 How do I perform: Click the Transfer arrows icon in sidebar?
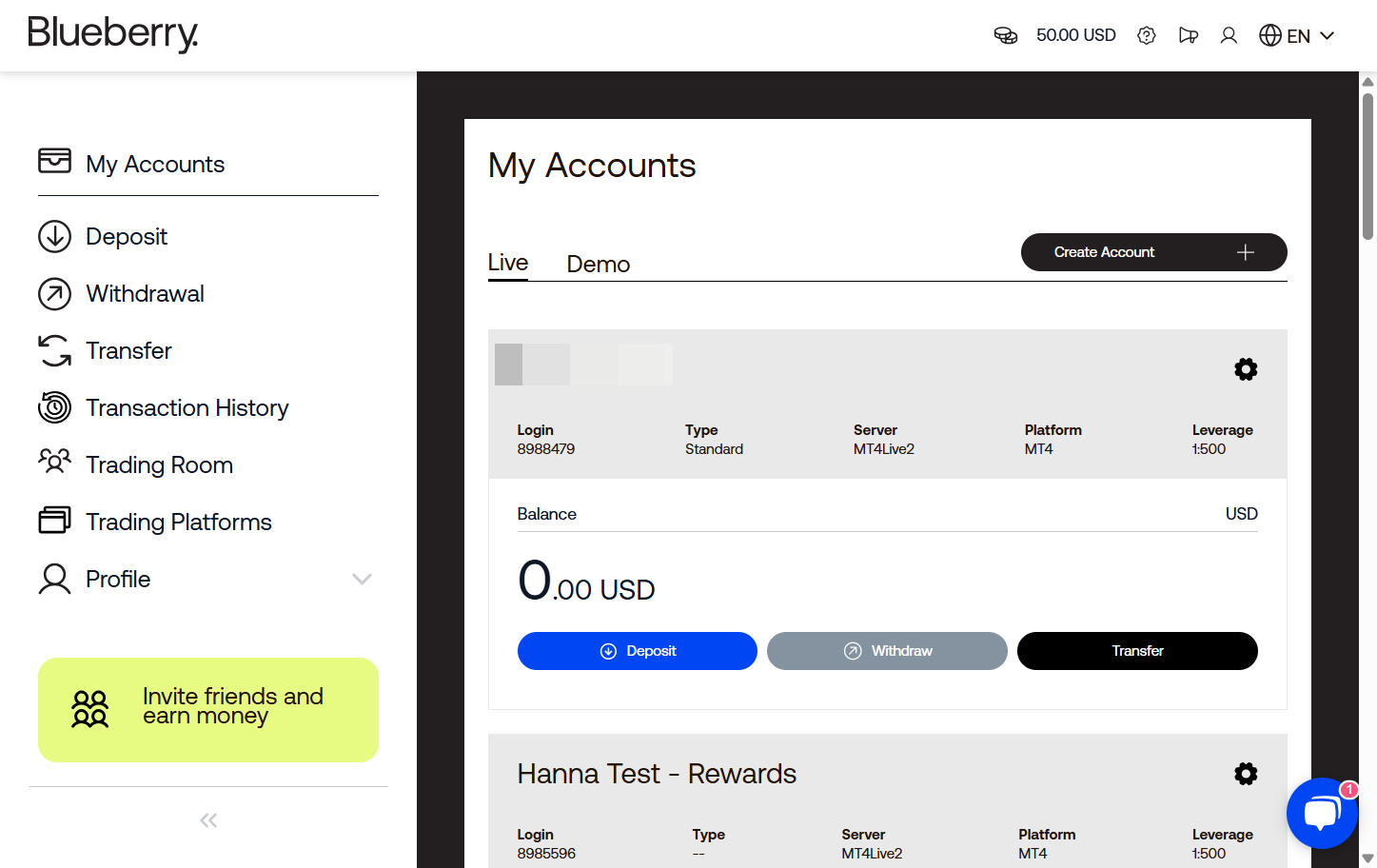54,350
